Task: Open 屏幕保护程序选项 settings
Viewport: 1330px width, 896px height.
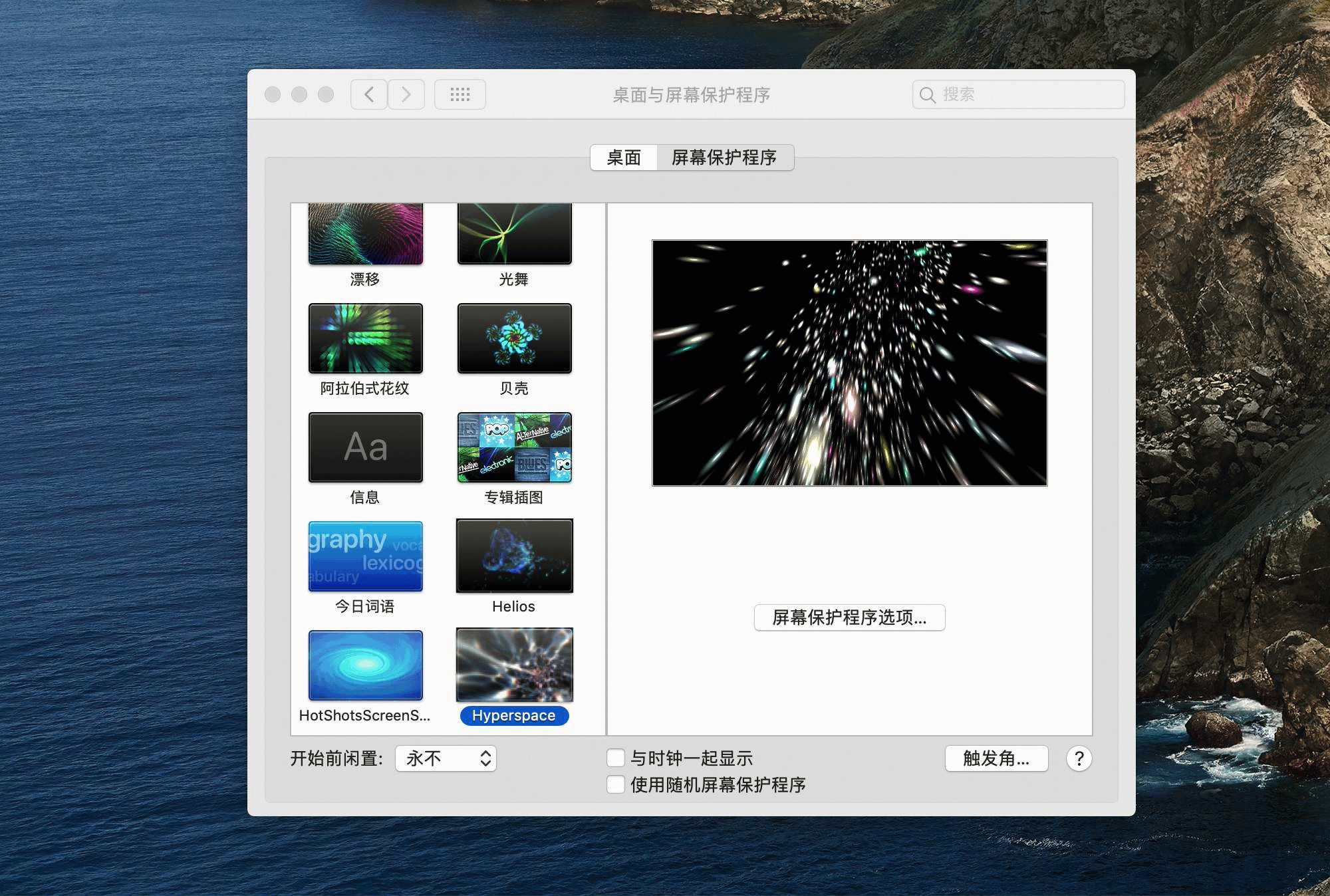Action: [x=849, y=617]
